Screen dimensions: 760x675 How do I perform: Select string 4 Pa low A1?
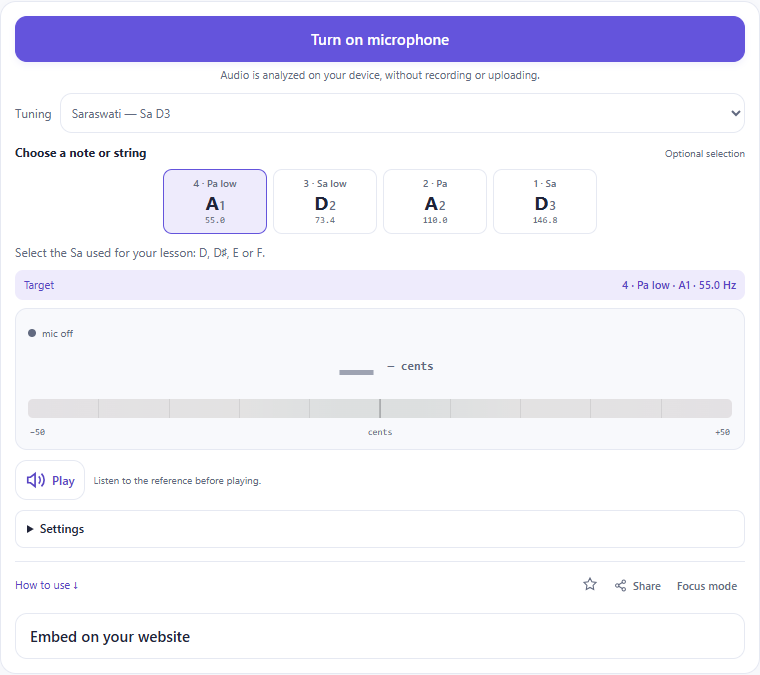(x=215, y=201)
